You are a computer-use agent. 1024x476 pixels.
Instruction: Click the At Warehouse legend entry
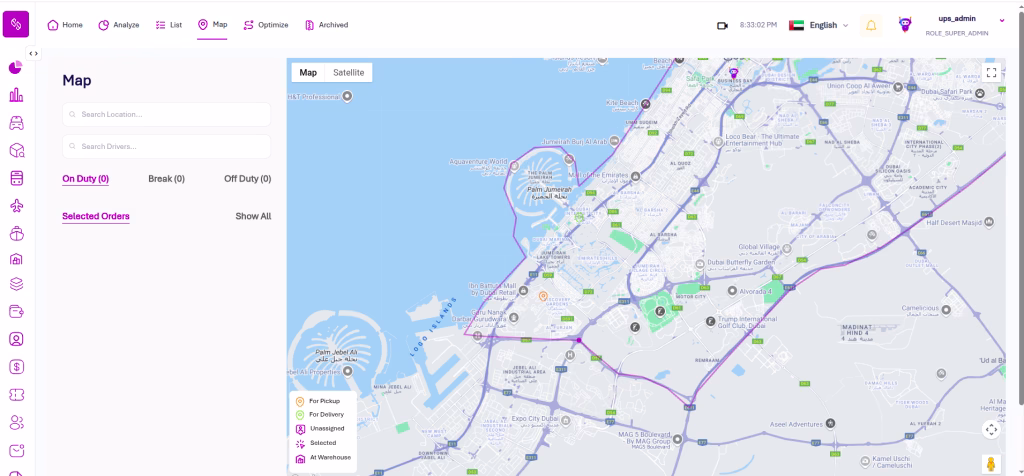pyautogui.click(x=323, y=458)
